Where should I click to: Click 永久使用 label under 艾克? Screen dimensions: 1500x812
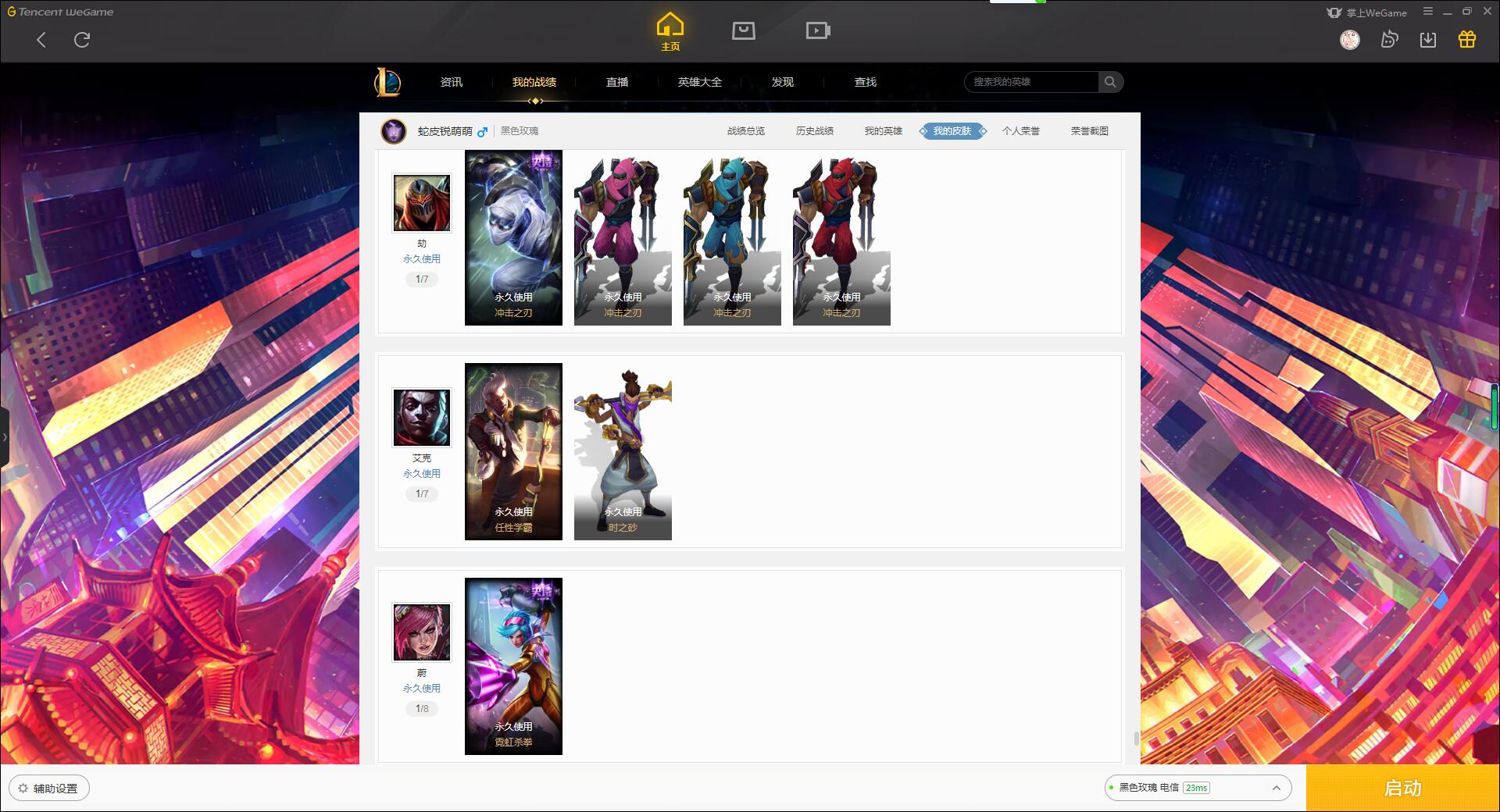click(422, 474)
